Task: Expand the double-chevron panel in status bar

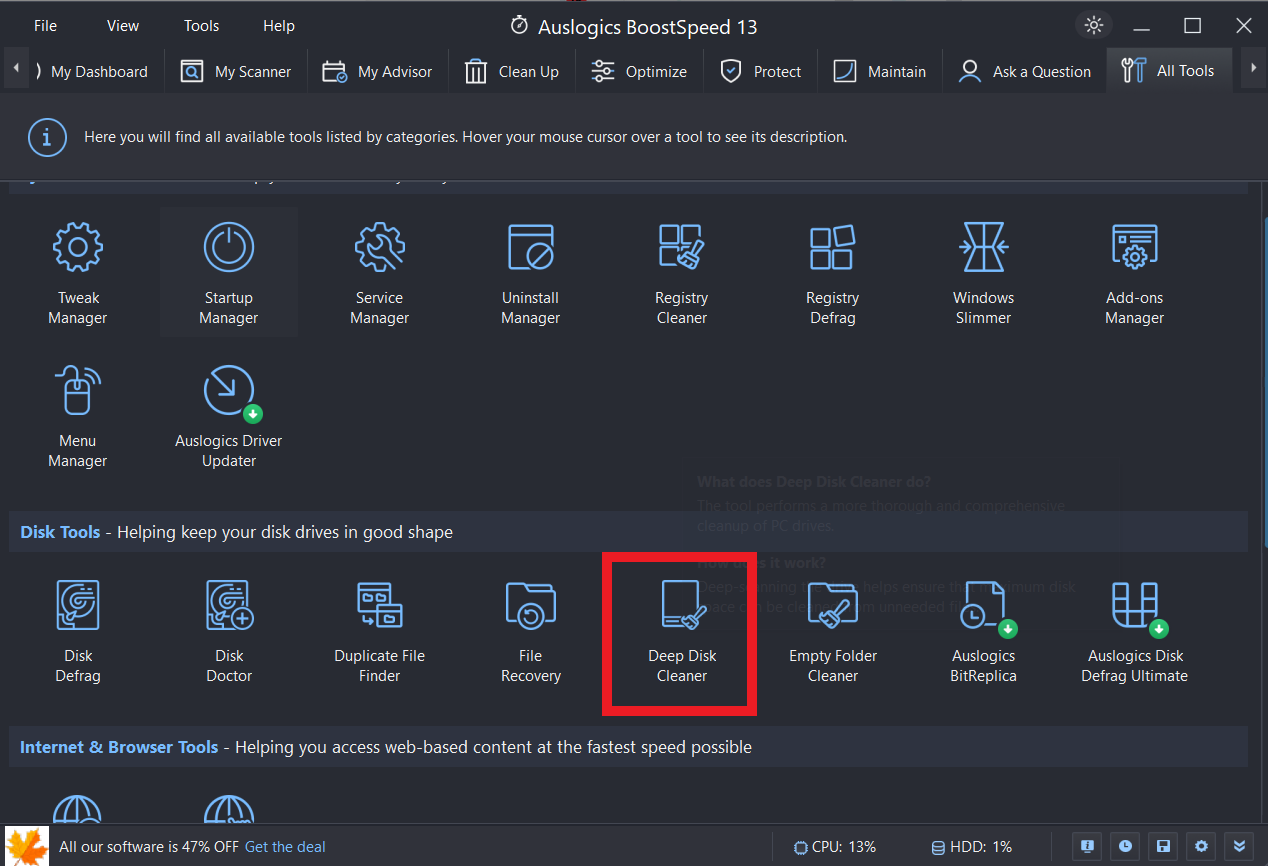Action: click(x=1240, y=846)
